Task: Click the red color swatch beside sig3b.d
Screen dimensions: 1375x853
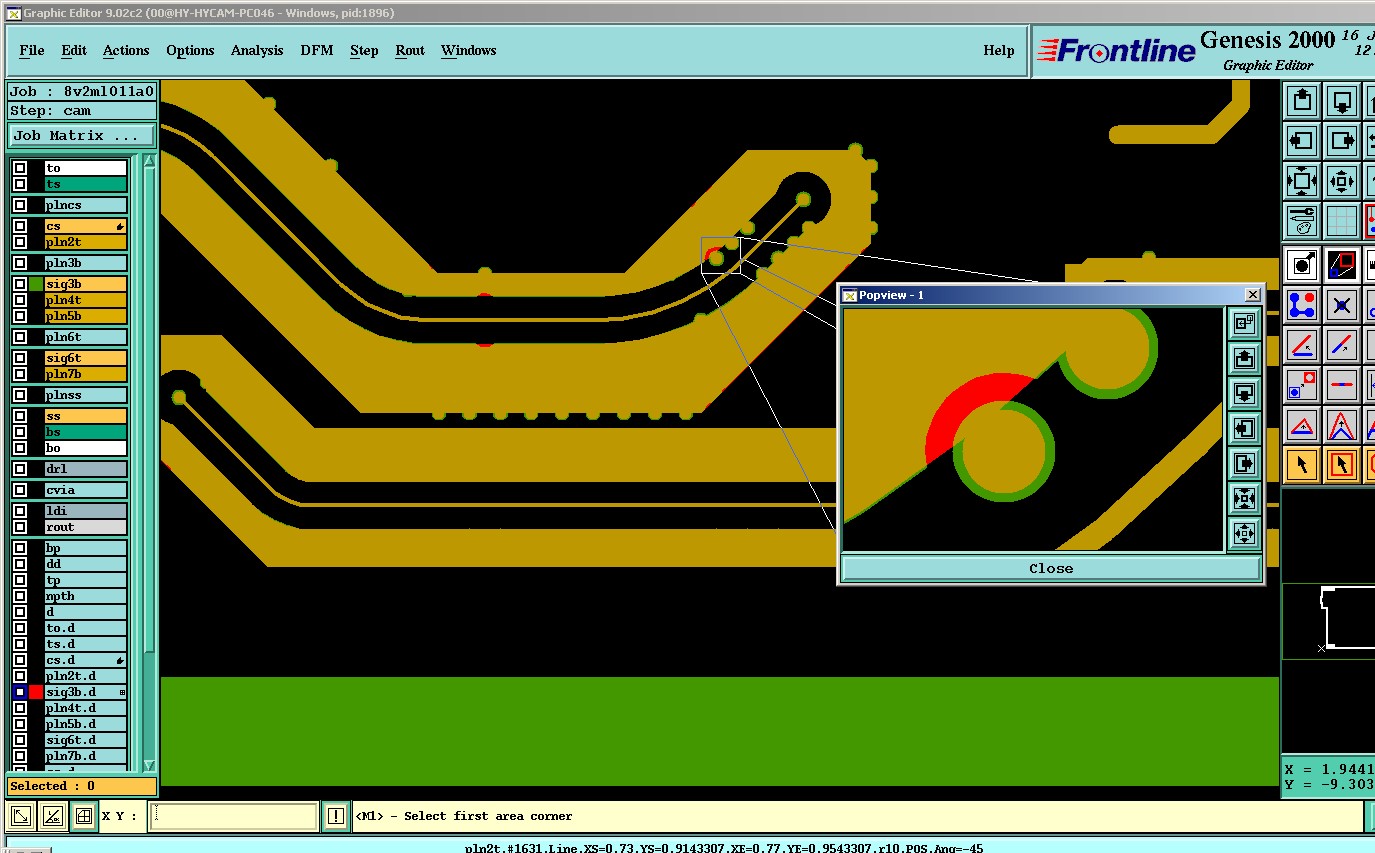Action: coord(36,692)
